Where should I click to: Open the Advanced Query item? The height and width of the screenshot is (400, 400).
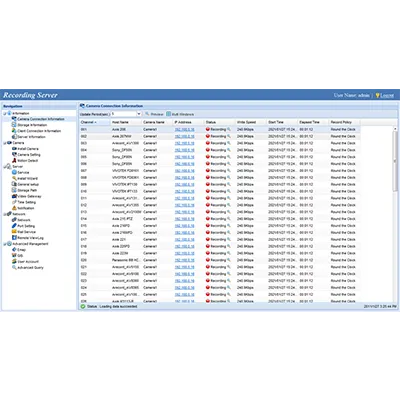pos(30,268)
